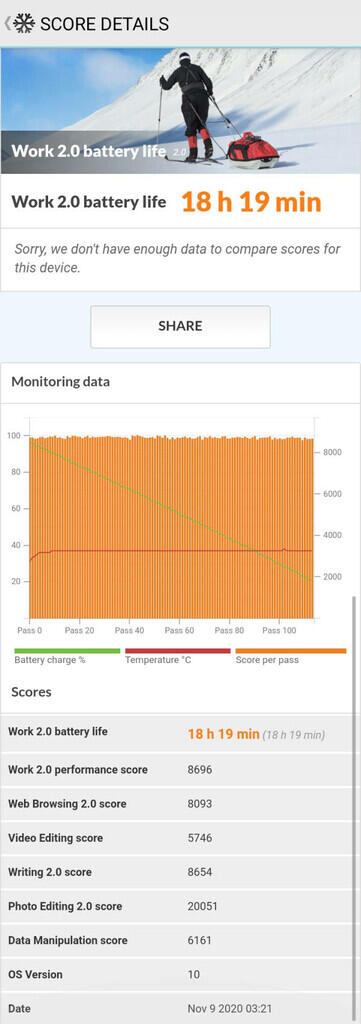Click the Monitoring data section heading
This screenshot has width=361, height=1024.
(61, 382)
